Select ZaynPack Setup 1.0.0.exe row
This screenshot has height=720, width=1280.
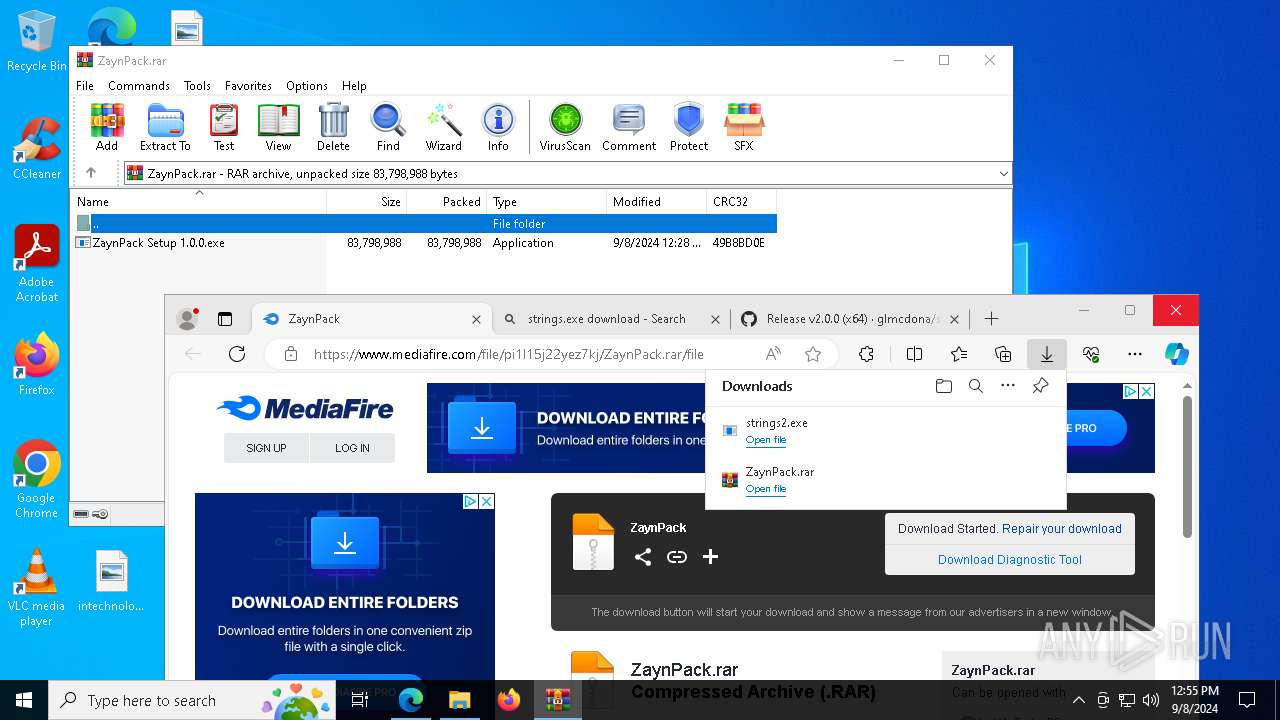pos(426,243)
